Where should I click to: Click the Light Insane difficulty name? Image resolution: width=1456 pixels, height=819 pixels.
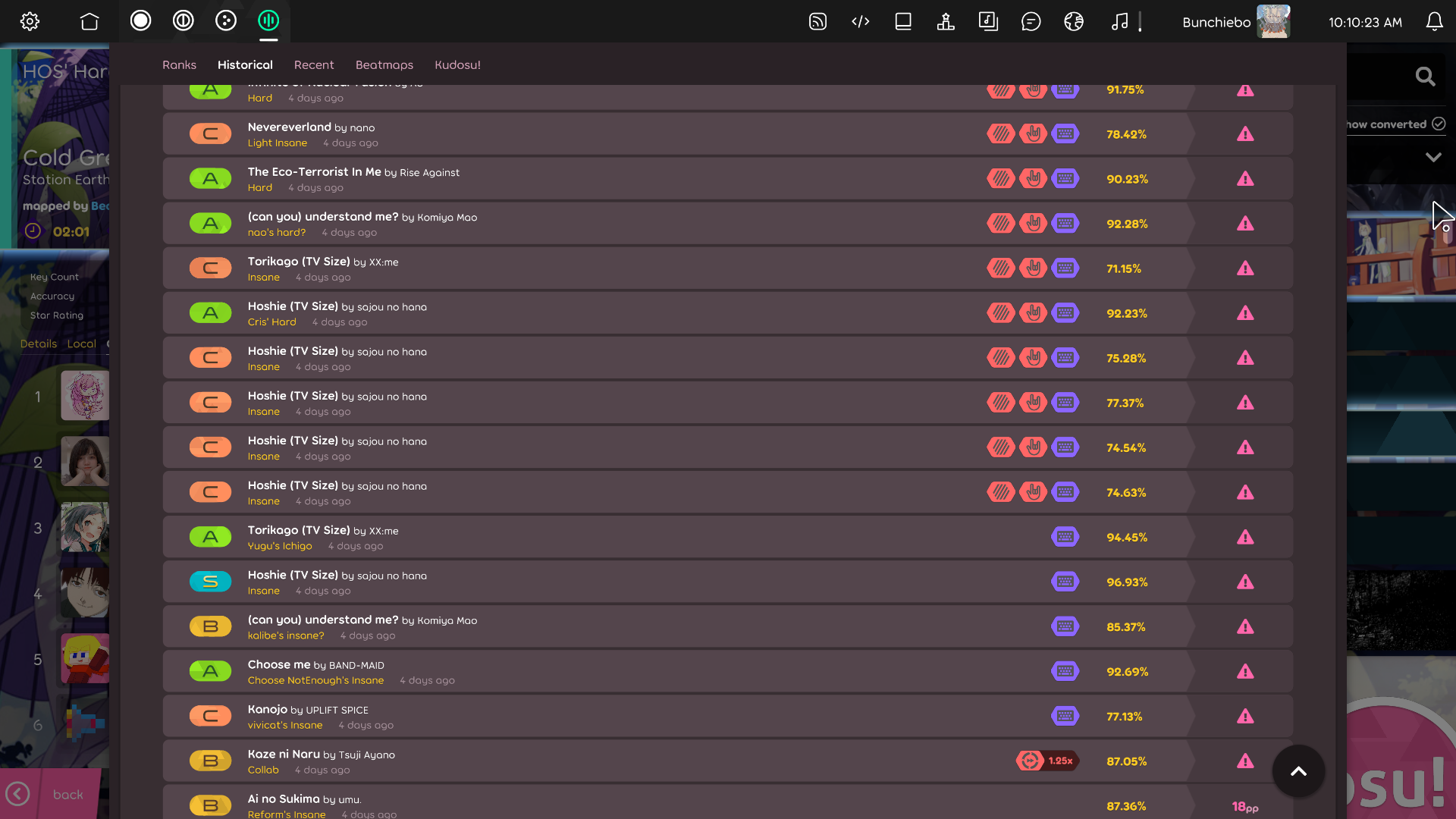pyautogui.click(x=278, y=143)
